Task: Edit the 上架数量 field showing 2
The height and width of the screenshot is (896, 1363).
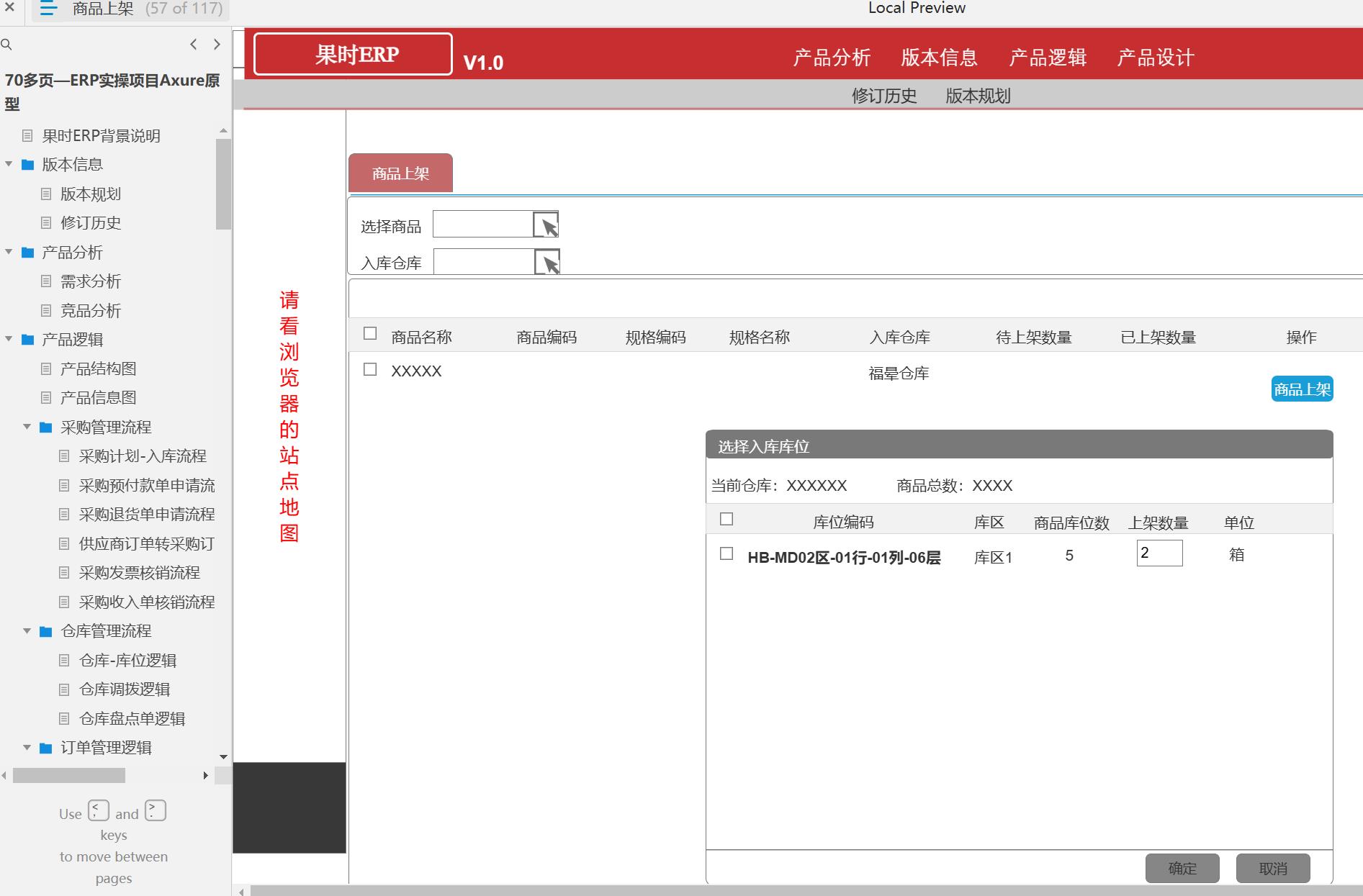Action: [x=1159, y=553]
